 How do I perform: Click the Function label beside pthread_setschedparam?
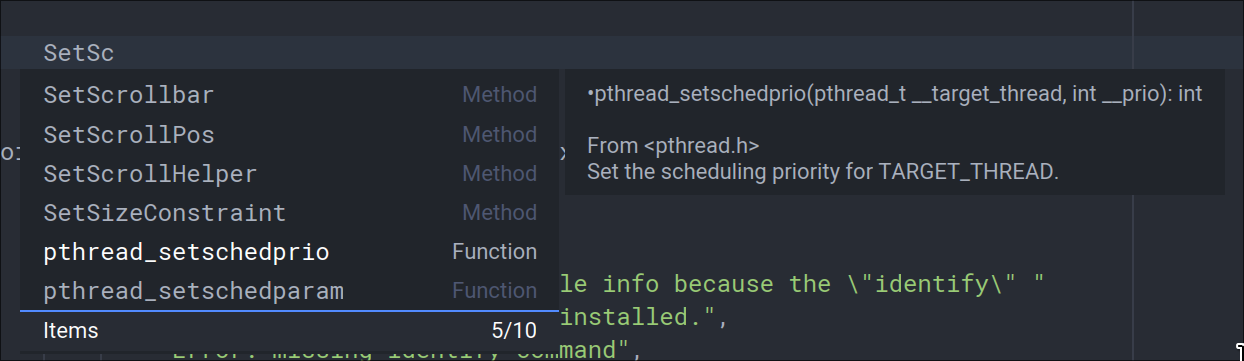tap(494, 291)
